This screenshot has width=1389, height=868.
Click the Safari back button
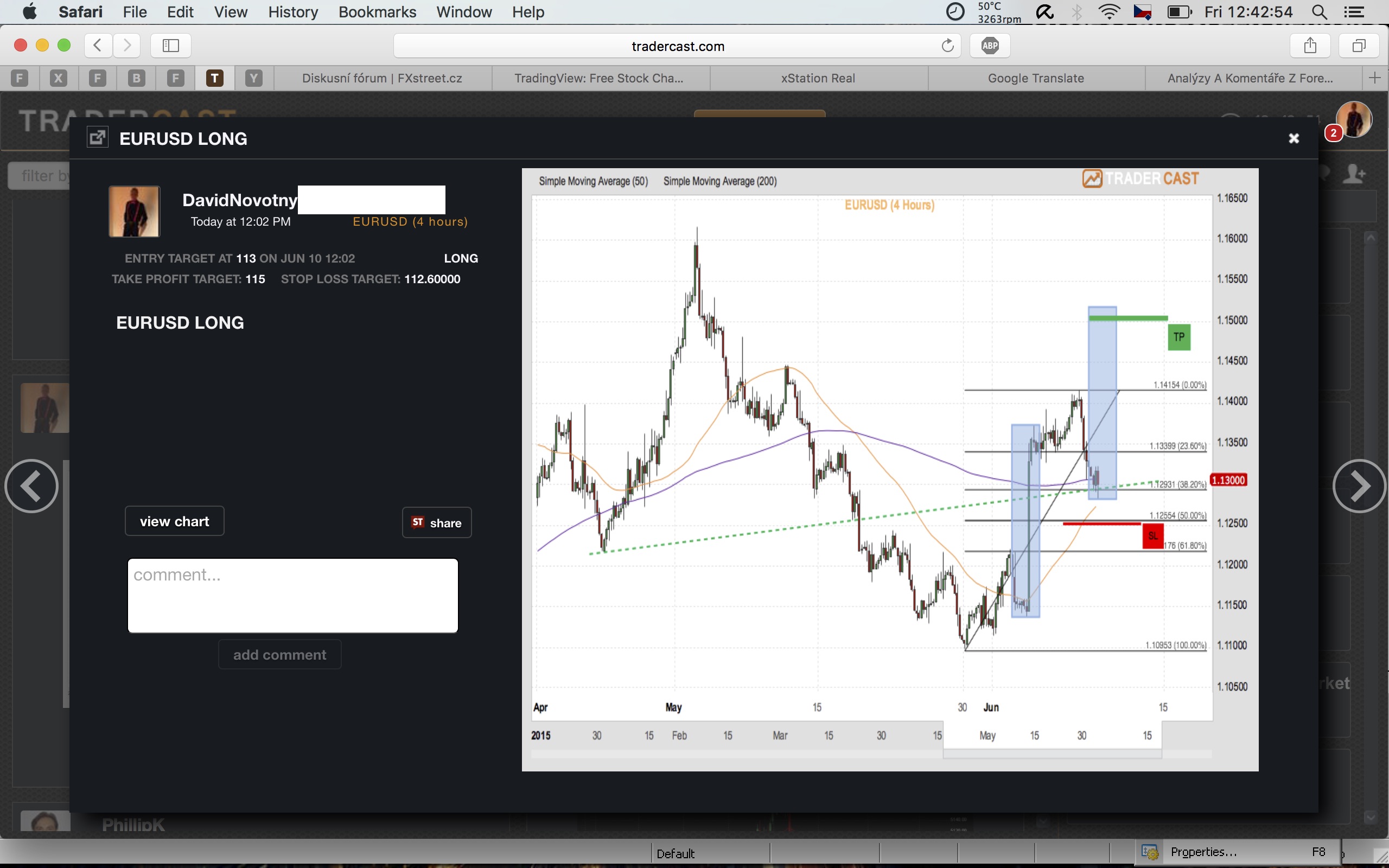point(98,46)
